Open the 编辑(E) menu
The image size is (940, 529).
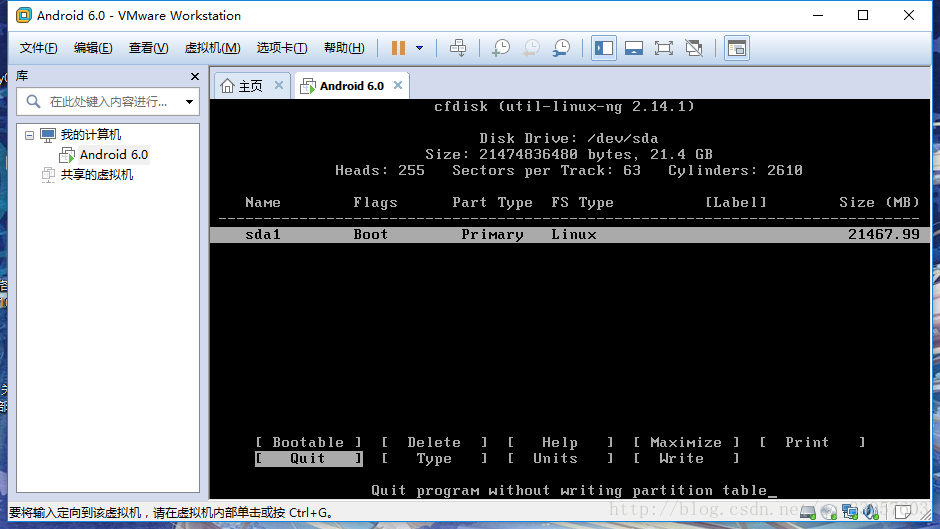pos(93,48)
